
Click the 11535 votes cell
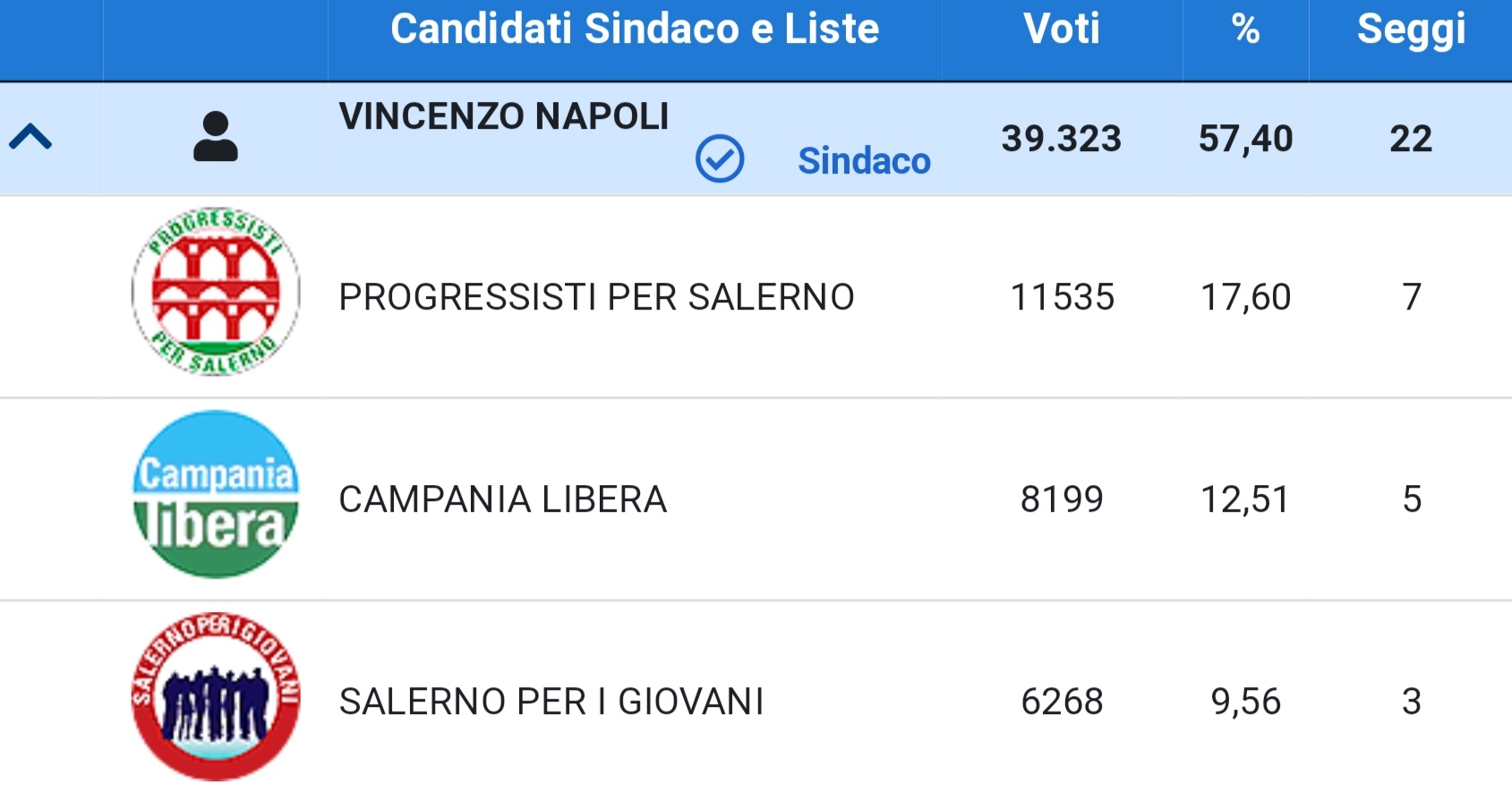(1062, 297)
